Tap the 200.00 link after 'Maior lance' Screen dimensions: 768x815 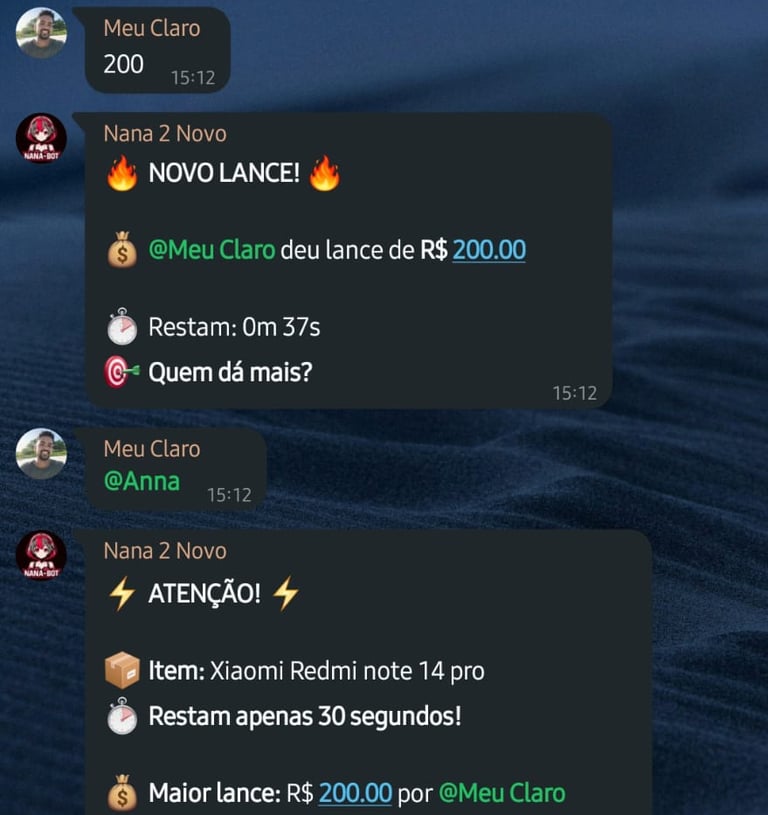pos(355,793)
